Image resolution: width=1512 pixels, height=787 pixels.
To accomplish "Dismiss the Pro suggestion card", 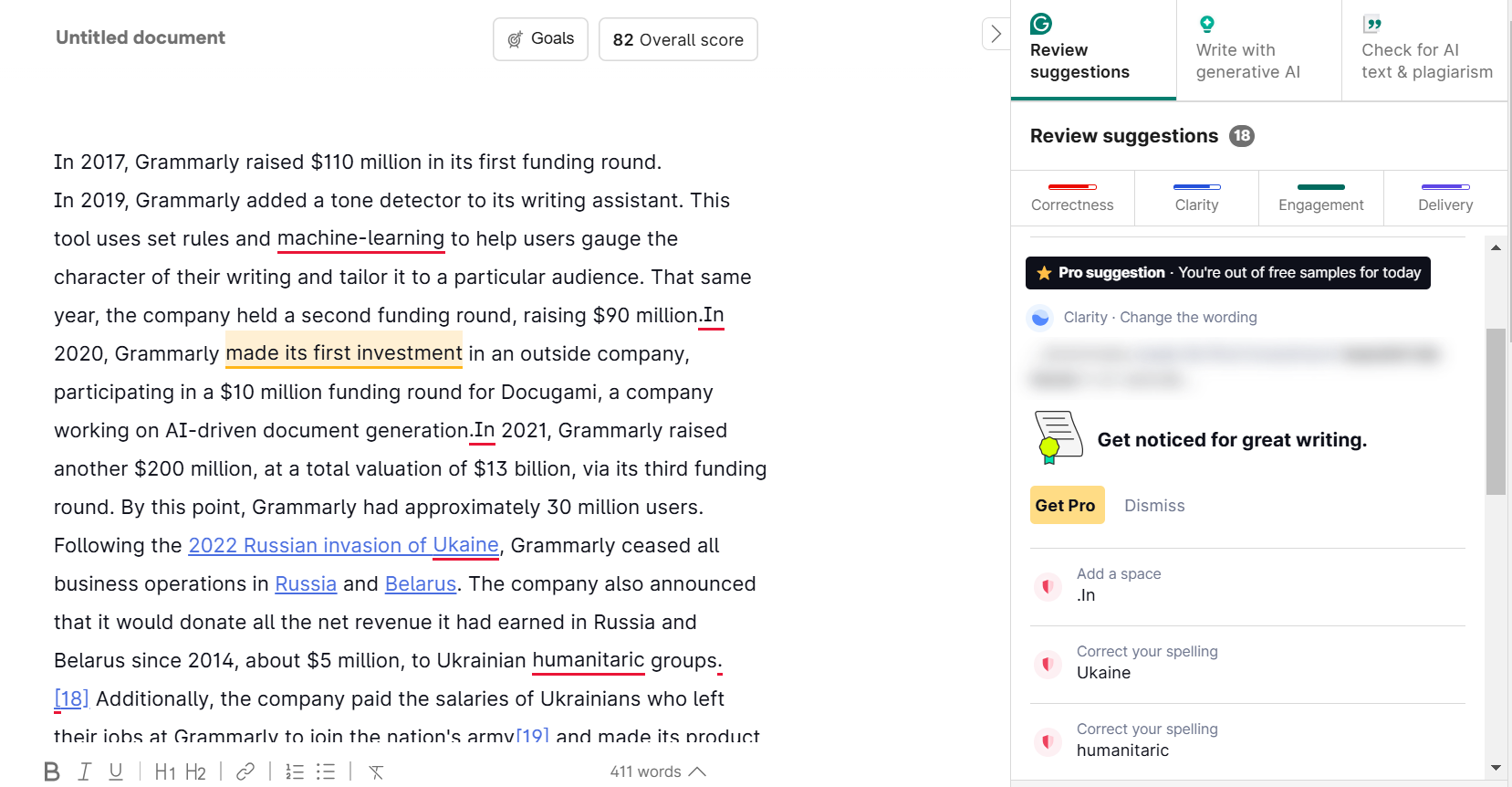I will tap(1154, 506).
